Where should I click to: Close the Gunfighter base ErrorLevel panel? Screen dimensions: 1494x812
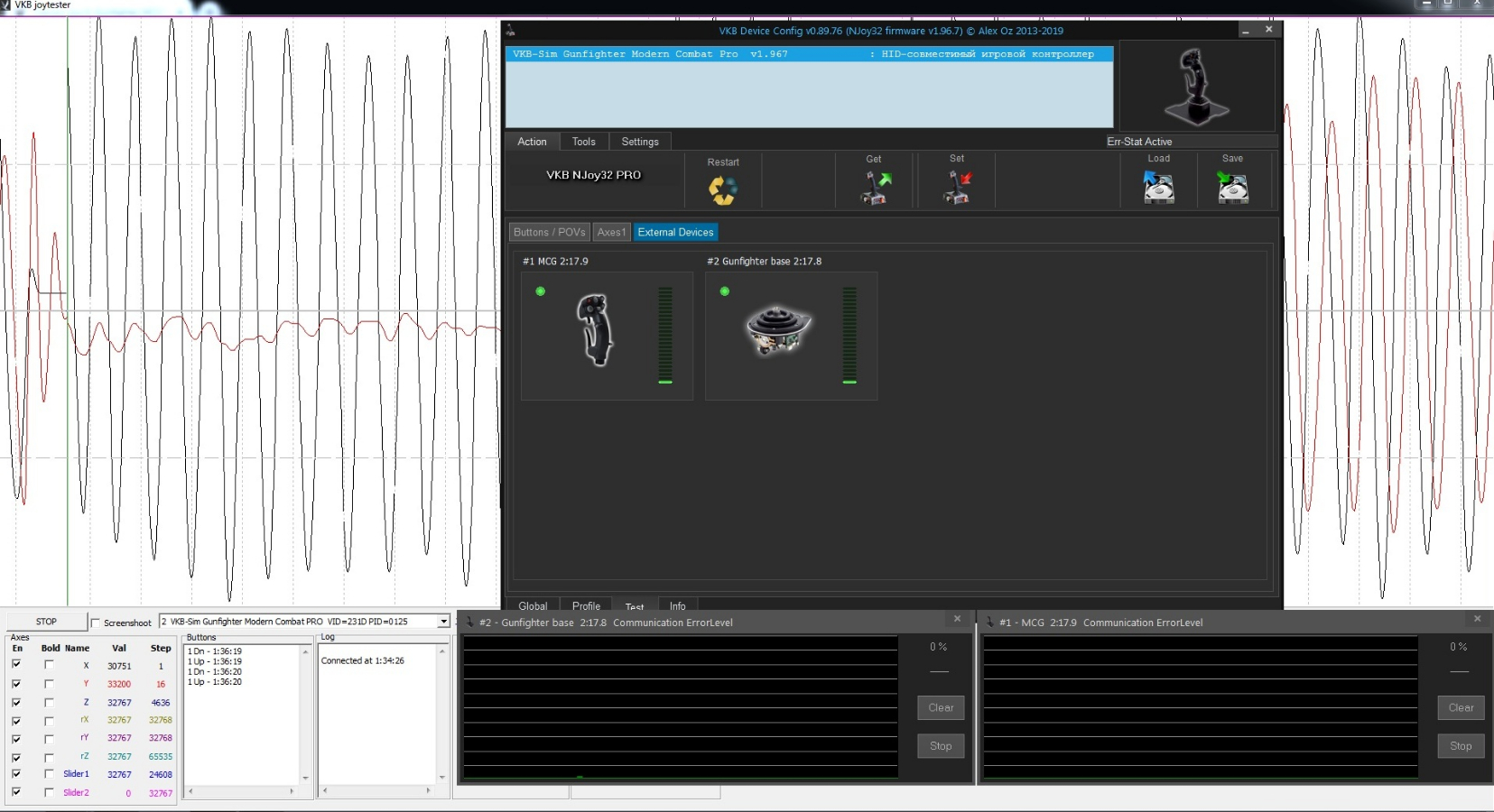pyautogui.click(x=958, y=619)
